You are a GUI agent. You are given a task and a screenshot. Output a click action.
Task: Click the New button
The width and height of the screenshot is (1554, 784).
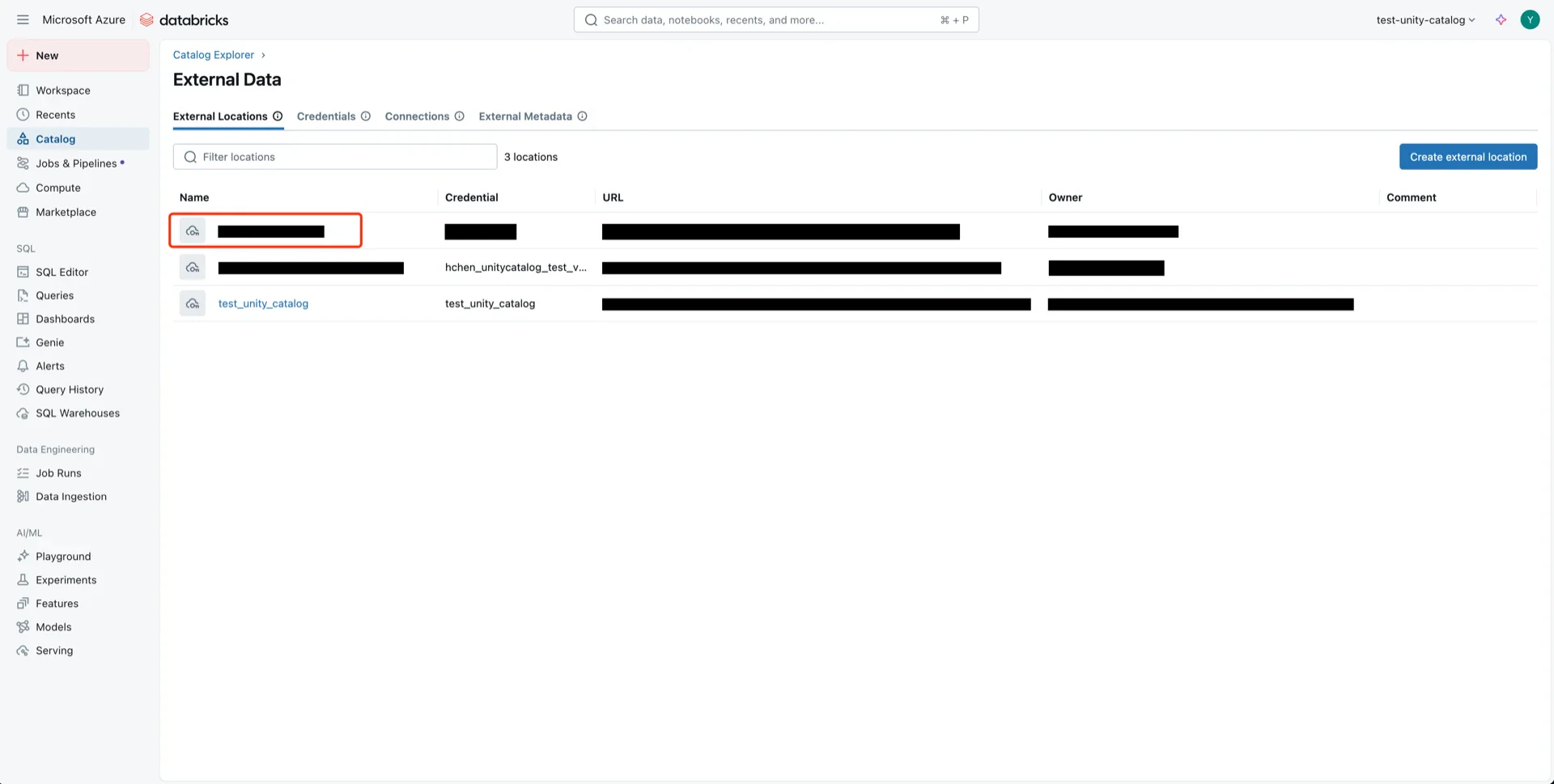(x=78, y=55)
